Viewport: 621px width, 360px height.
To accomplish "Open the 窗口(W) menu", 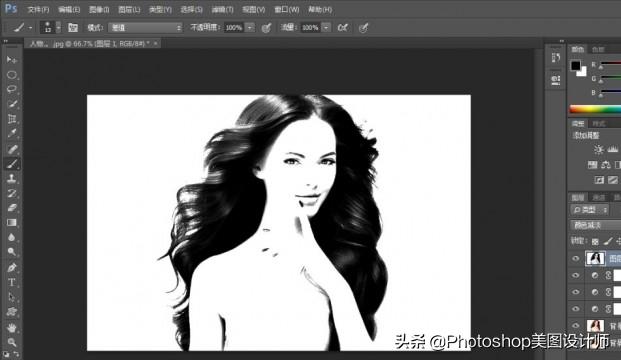I will coord(287,9).
